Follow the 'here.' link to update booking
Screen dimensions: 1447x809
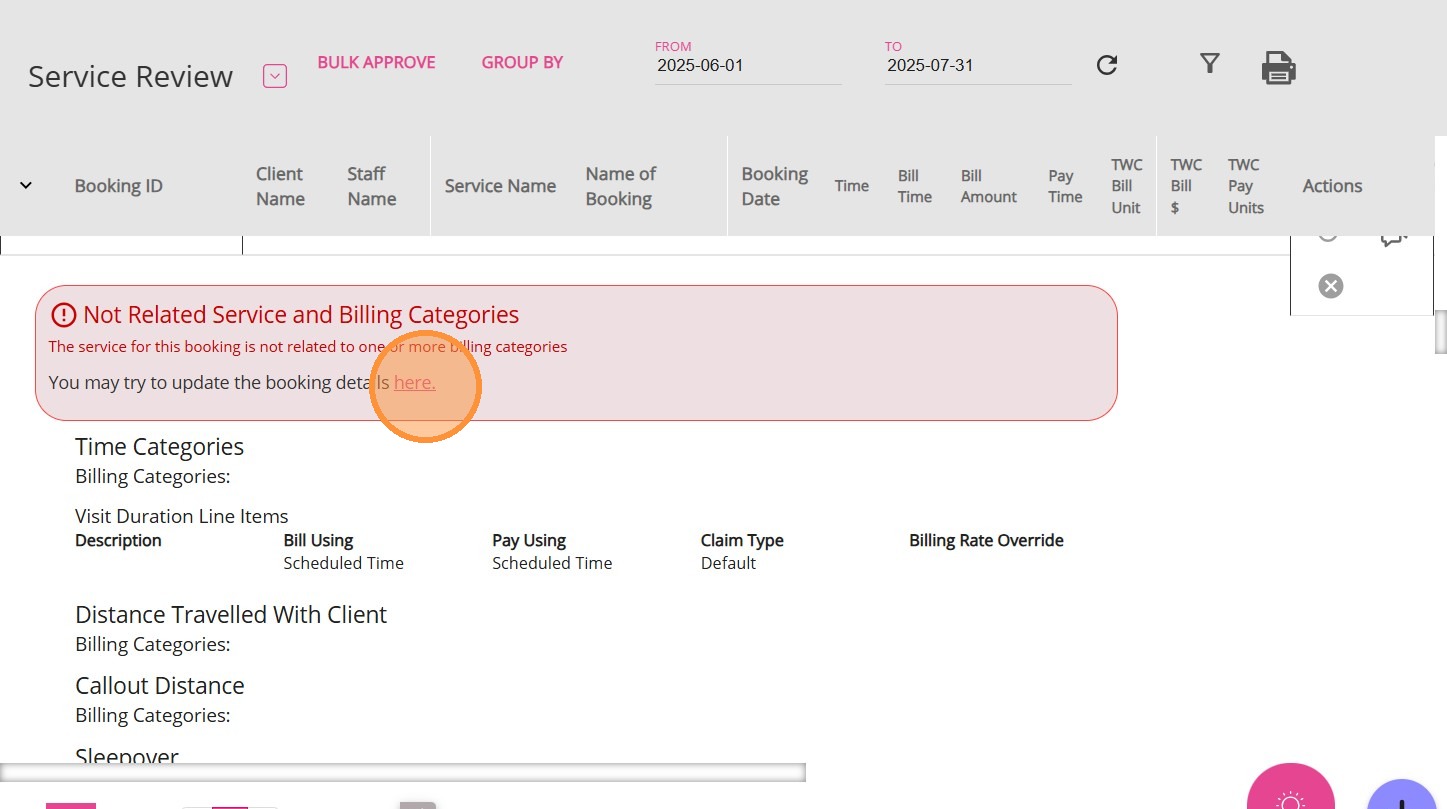click(414, 382)
